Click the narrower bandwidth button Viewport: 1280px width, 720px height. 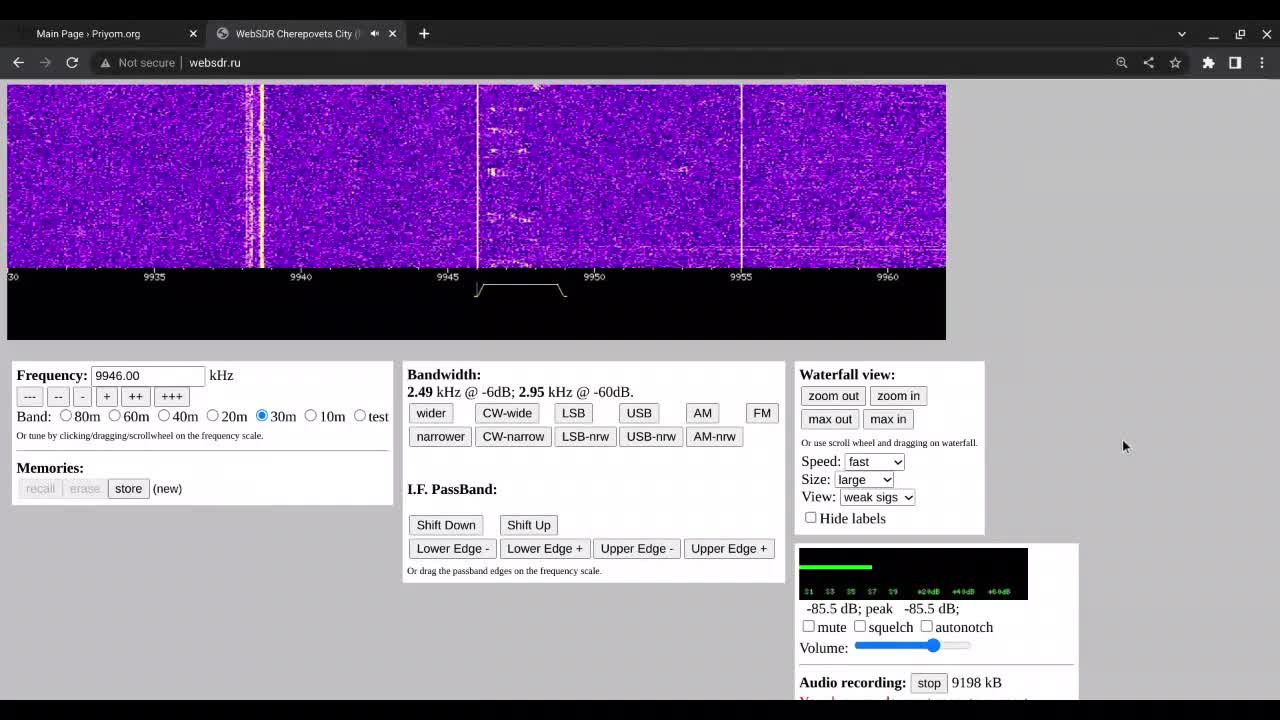(441, 437)
